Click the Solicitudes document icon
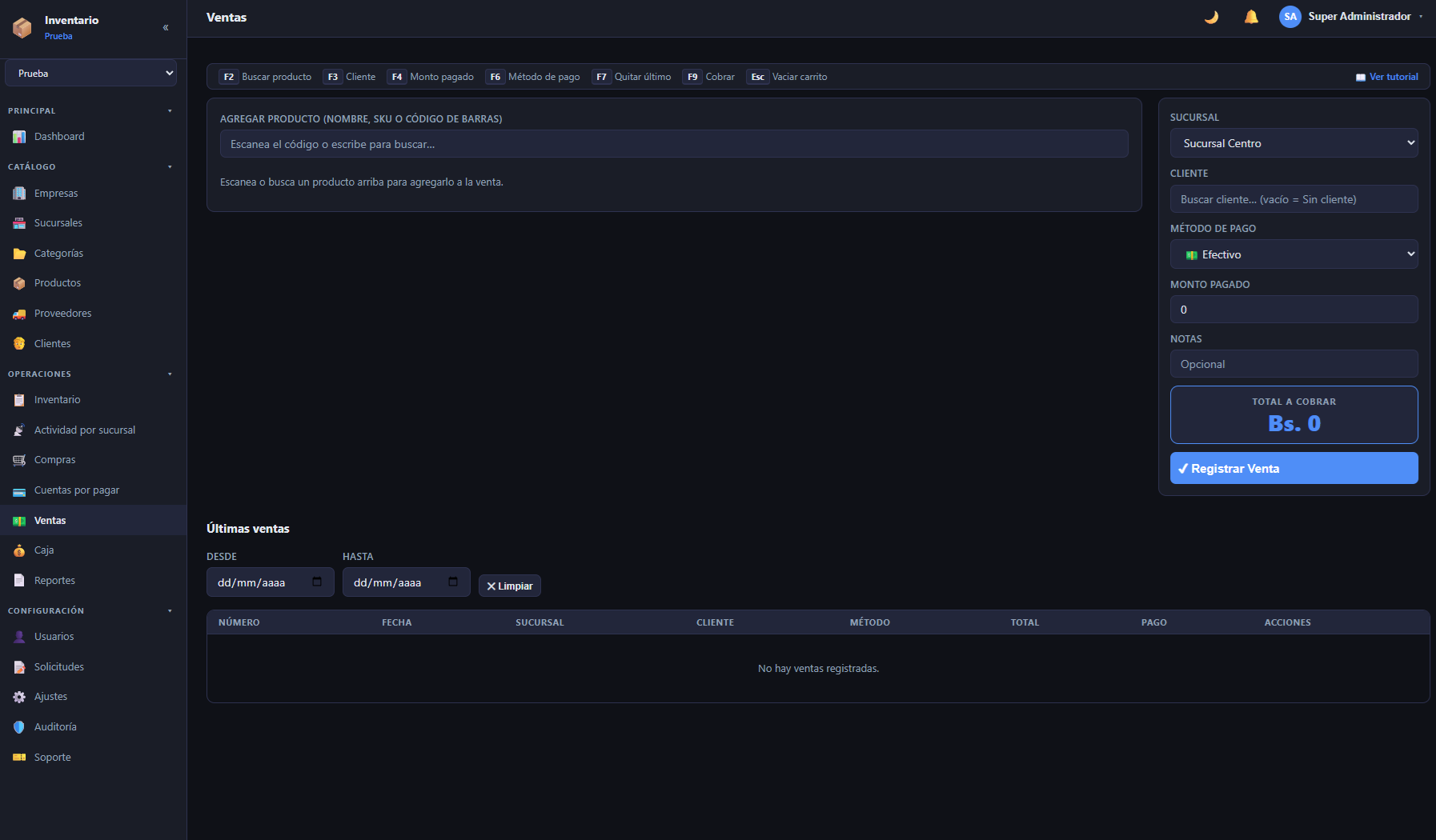The width and height of the screenshot is (1436, 840). [19, 667]
